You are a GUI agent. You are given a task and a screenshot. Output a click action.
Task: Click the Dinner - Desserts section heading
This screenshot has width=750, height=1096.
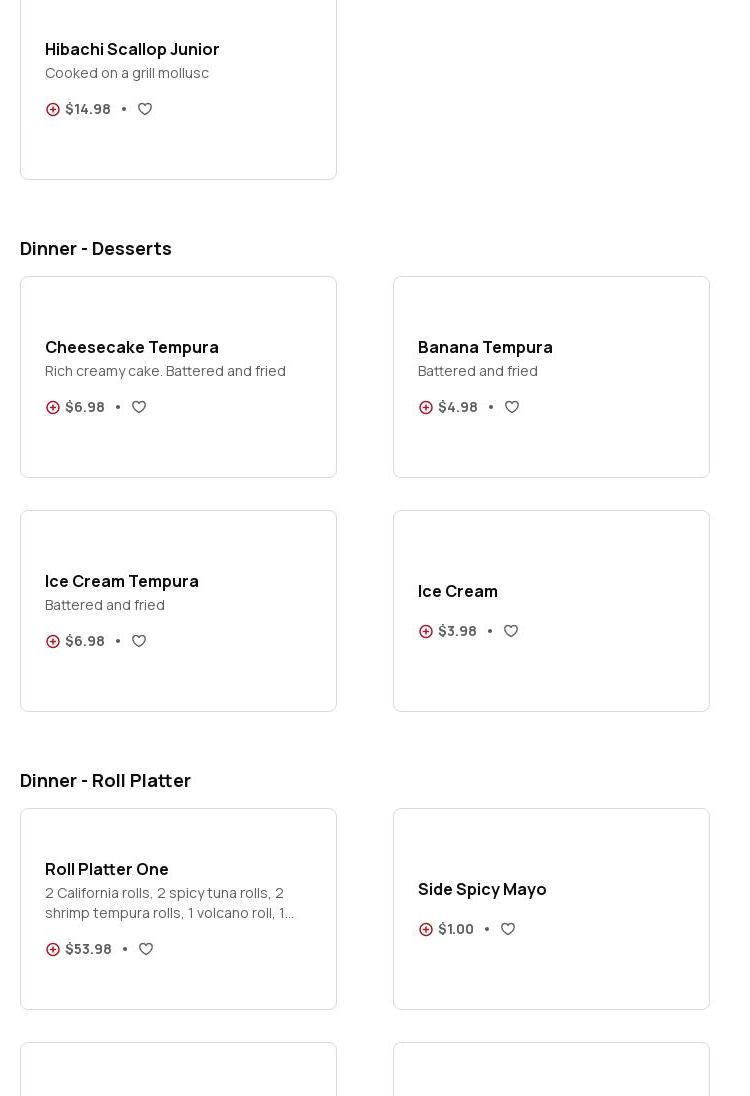(96, 248)
